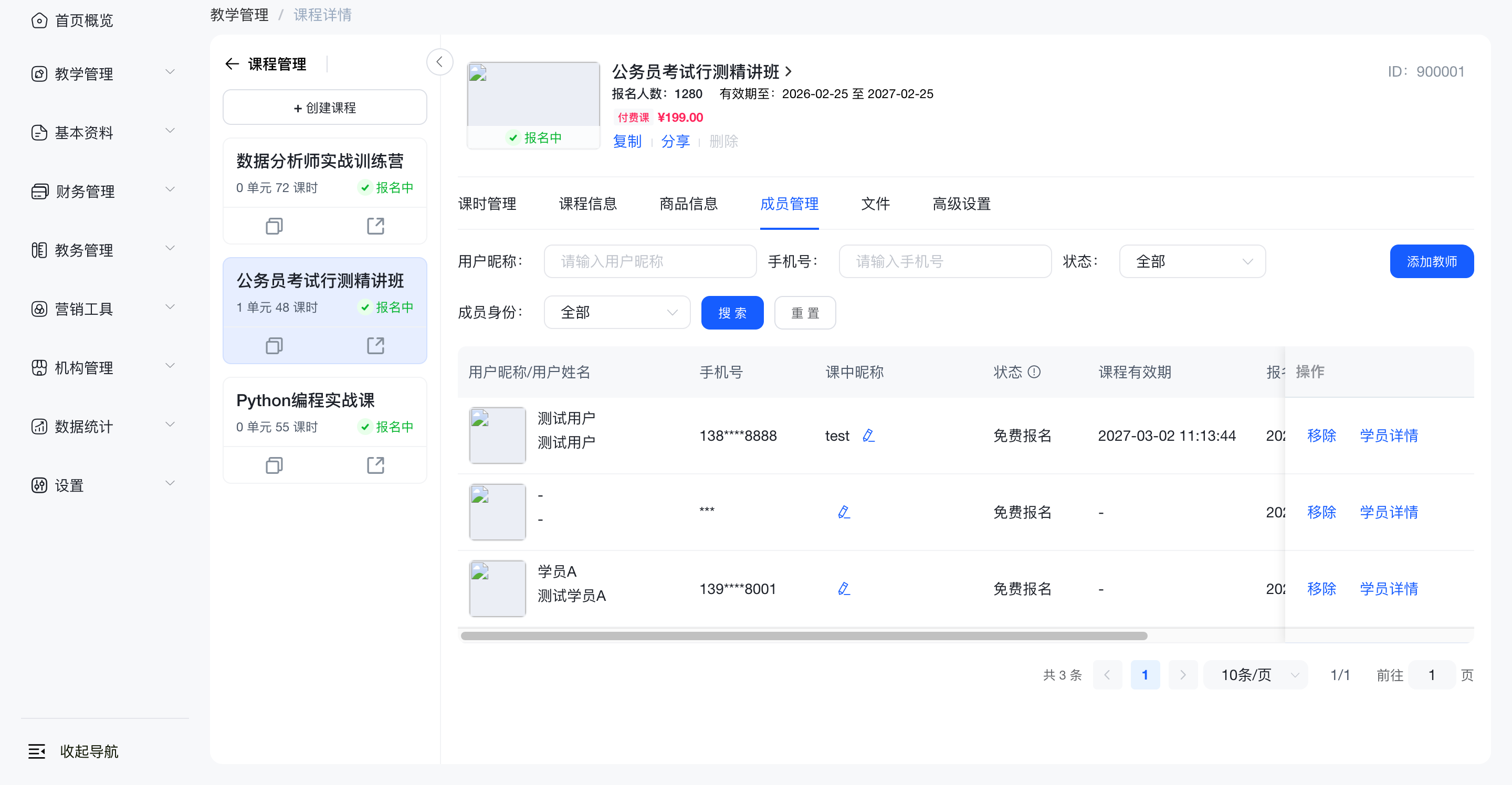Open 学员详情 for 测试用户
The height and width of the screenshot is (785, 1512).
coord(1389,436)
